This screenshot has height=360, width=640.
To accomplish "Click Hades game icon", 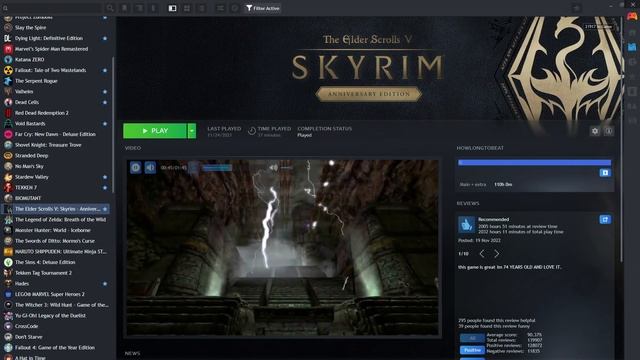I will (x=8, y=283).
